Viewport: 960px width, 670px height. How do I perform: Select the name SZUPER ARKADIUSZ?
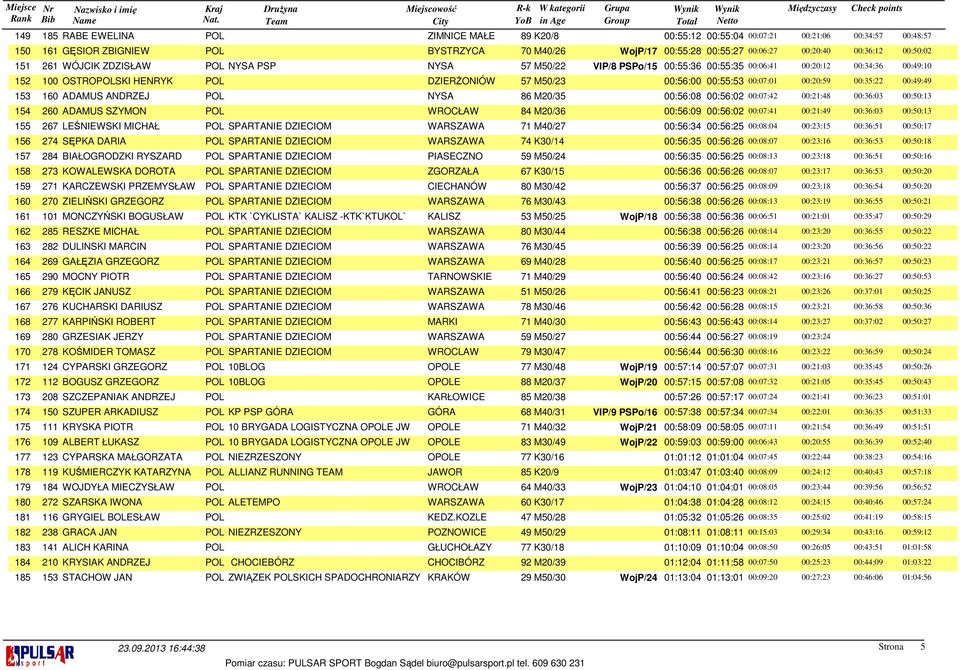pyautogui.click(x=110, y=412)
